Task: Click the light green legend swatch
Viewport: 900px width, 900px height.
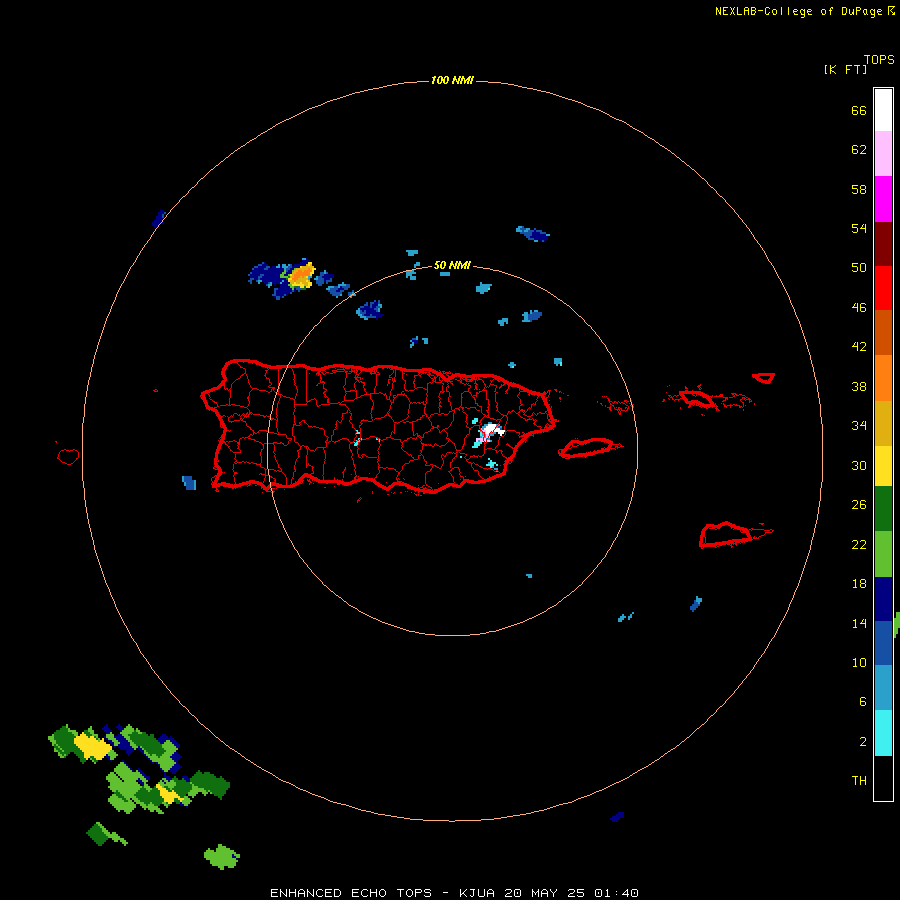Action: click(x=883, y=554)
